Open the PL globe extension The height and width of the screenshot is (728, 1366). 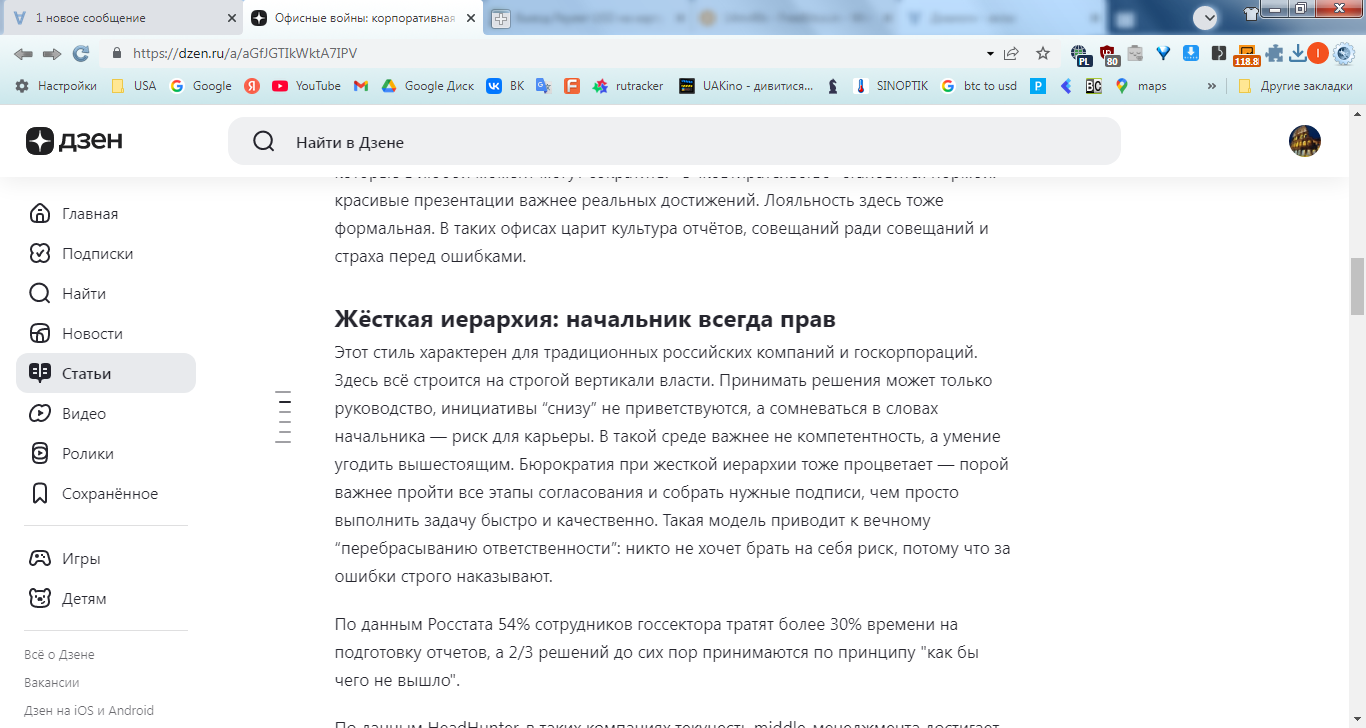coord(1080,54)
